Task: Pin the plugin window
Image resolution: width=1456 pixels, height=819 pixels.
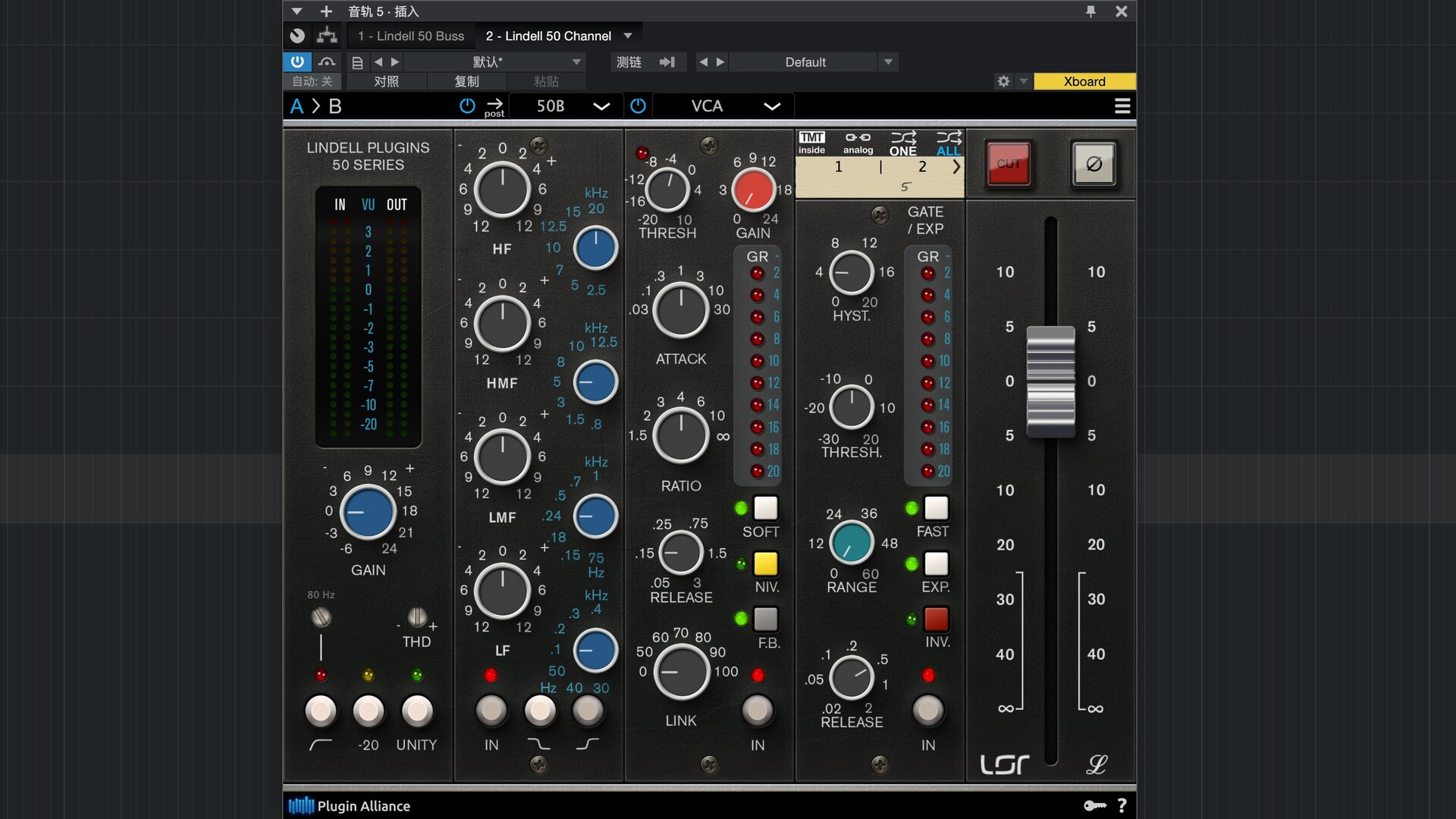Action: point(1090,11)
